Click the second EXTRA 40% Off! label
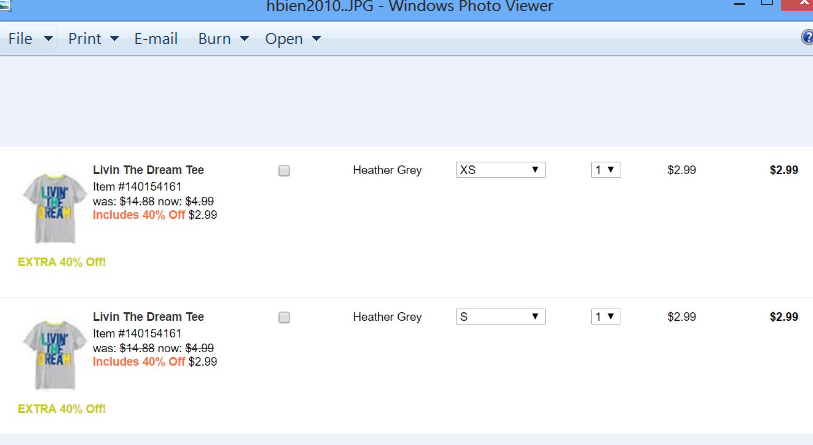The width and height of the screenshot is (813, 445). click(x=62, y=409)
